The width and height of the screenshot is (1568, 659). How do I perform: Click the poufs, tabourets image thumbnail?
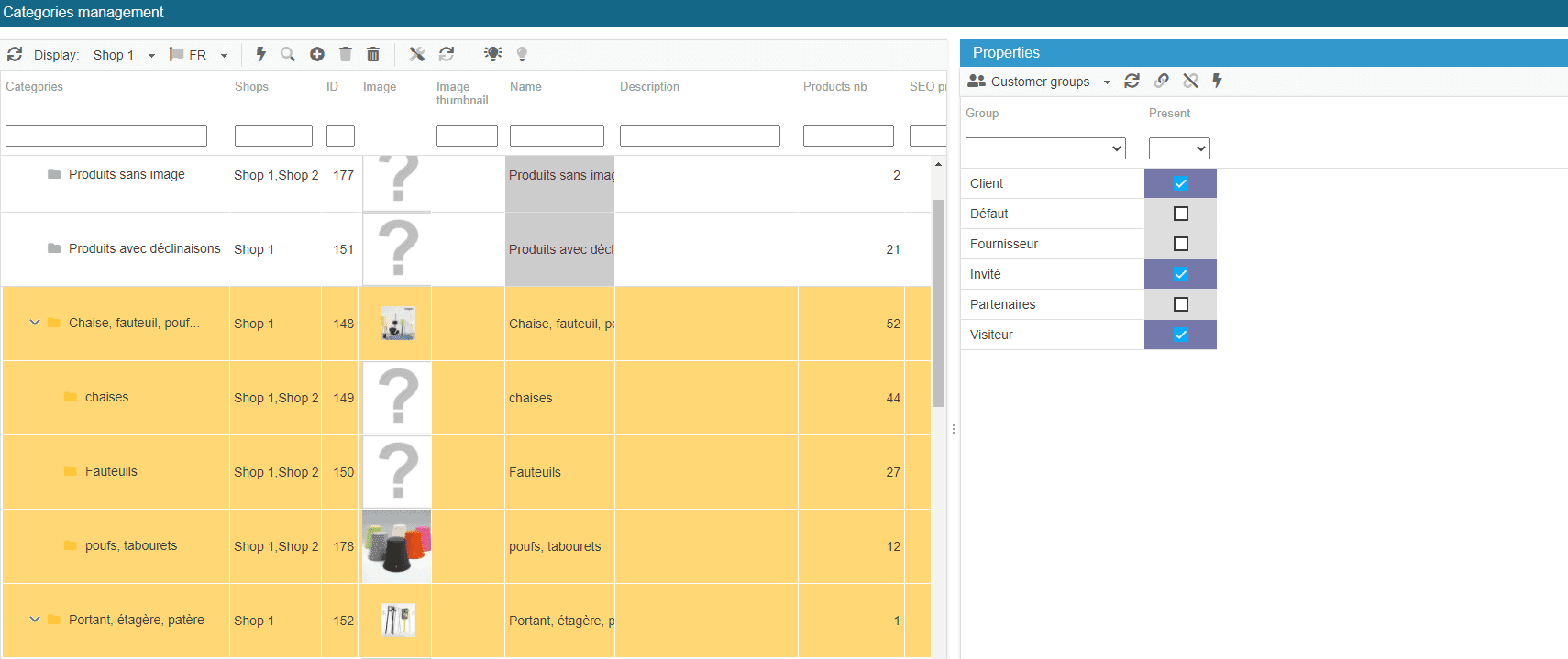point(397,546)
